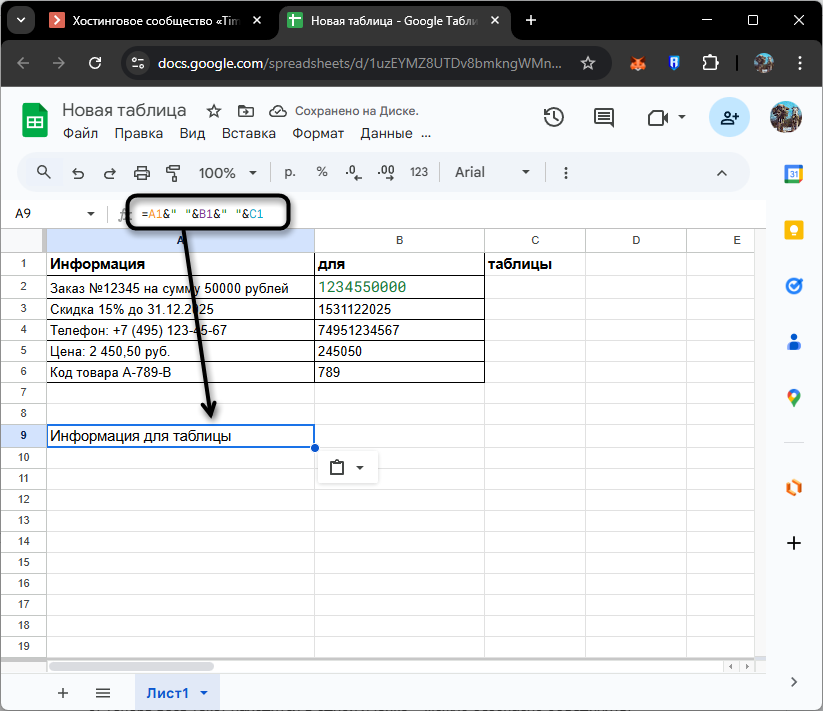Image resolution: width=823 pixels, height=711 pixels.
Task: Open Google Sheets home icon
Action: pyautogui.click(x=35, y=121)
